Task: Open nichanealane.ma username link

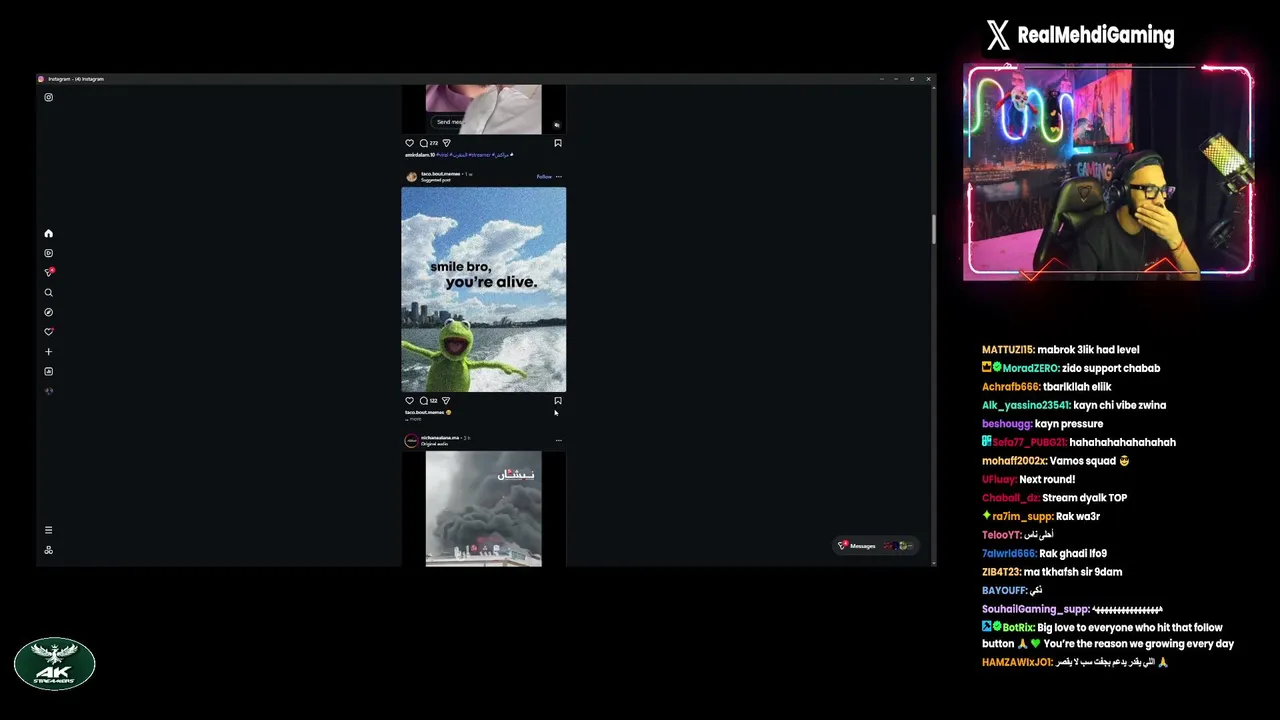Action: tap(440, 438)
